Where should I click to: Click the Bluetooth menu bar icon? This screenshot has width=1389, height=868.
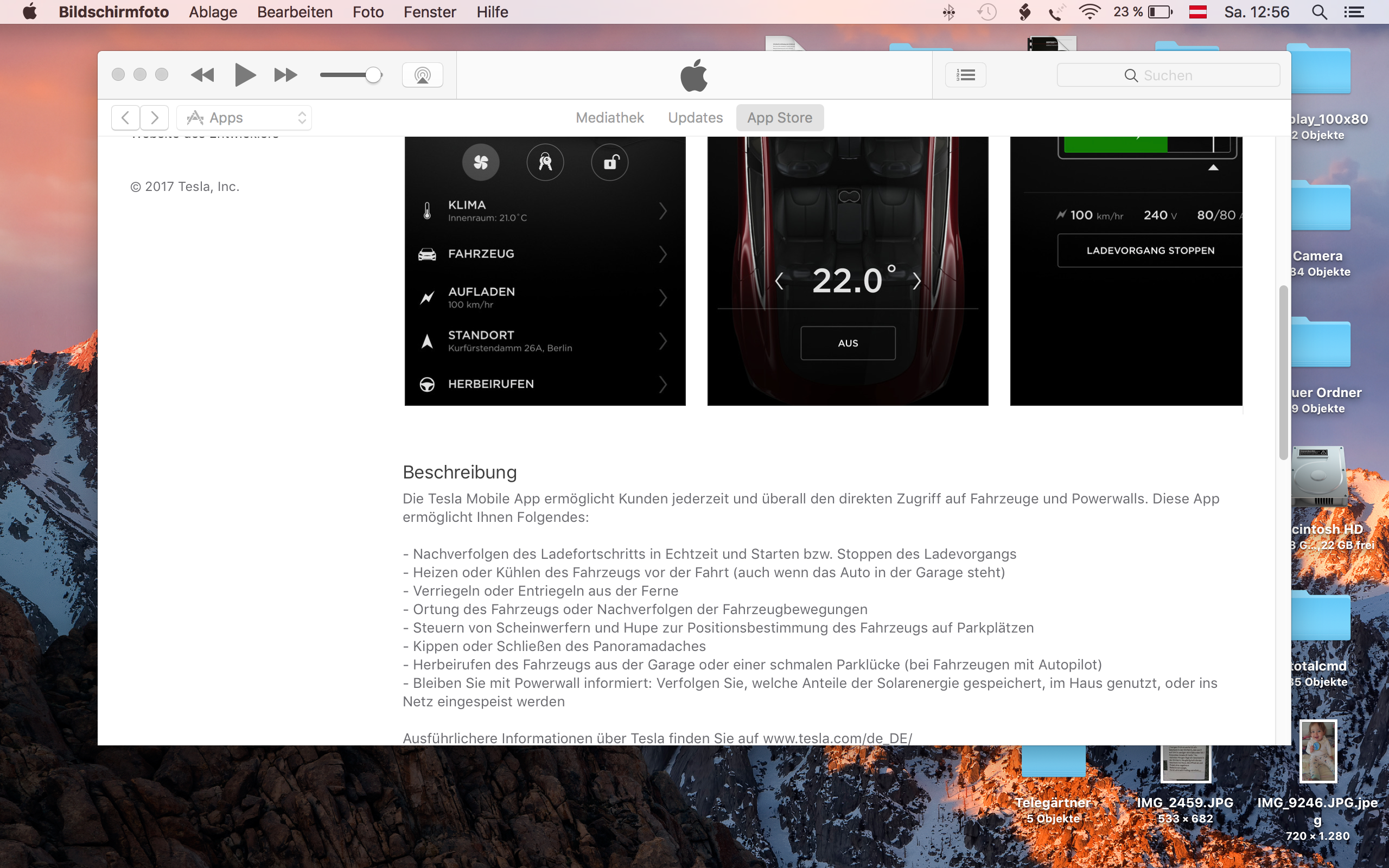949,12
